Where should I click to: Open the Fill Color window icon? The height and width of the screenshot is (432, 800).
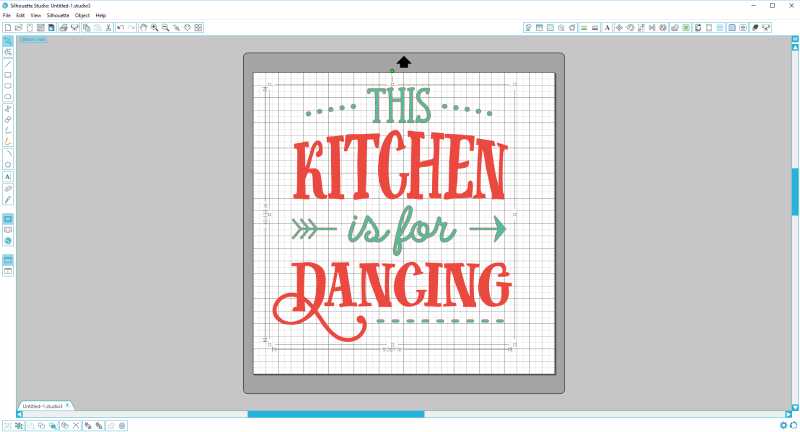pos(529,28)
